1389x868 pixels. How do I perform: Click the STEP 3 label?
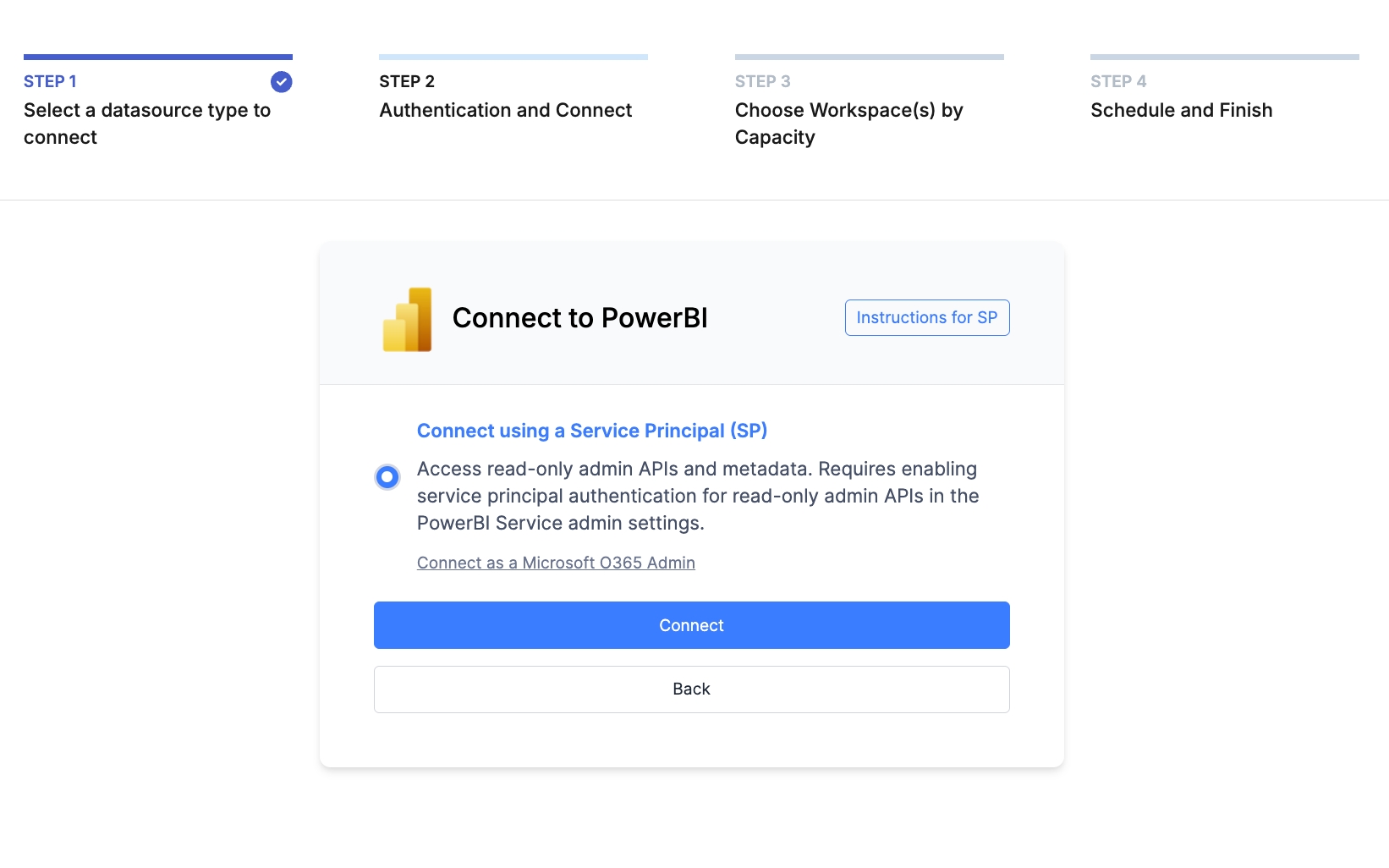(x=762, y=82)
